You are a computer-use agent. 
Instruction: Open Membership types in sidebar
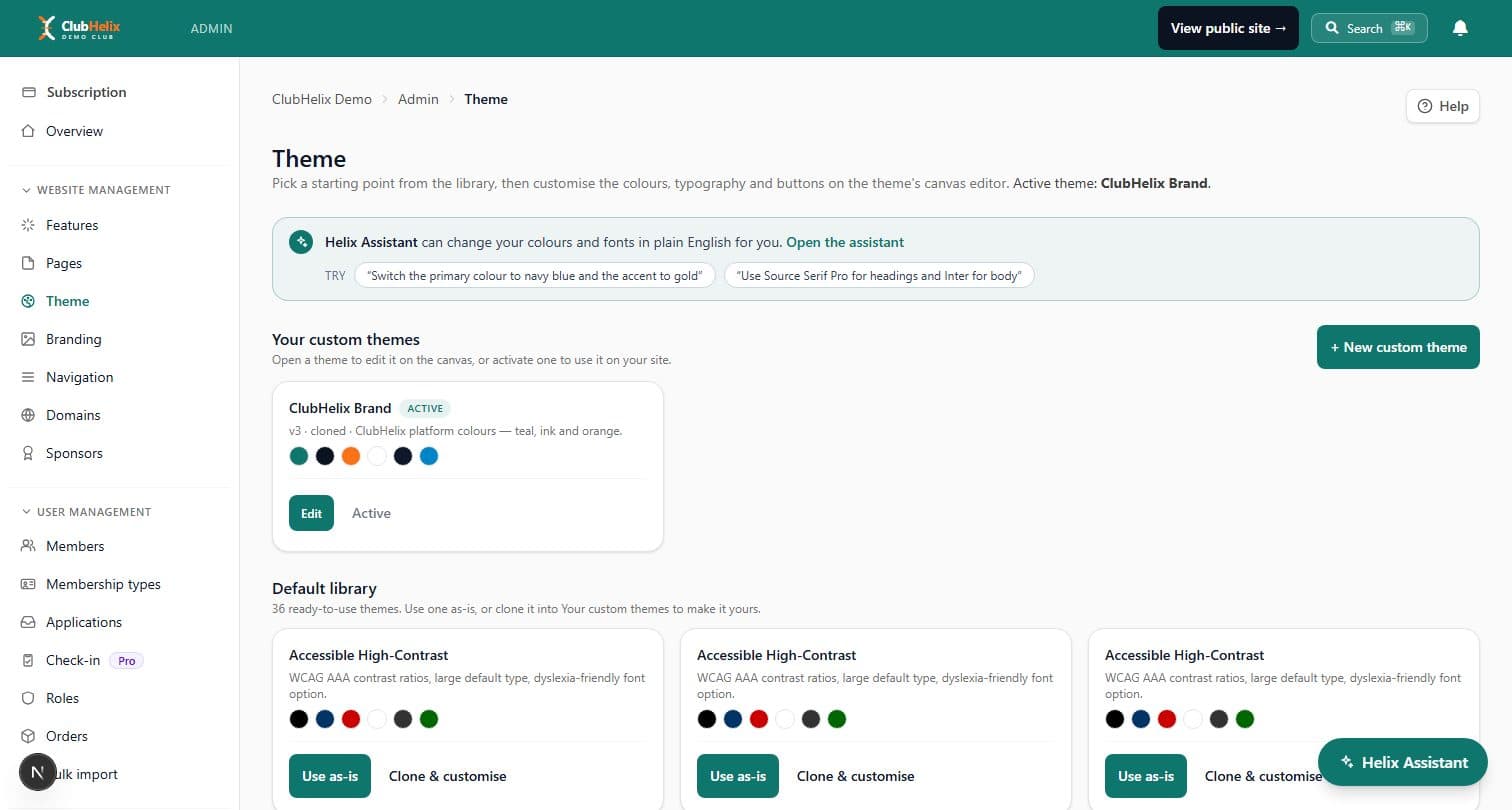[103, 584]
